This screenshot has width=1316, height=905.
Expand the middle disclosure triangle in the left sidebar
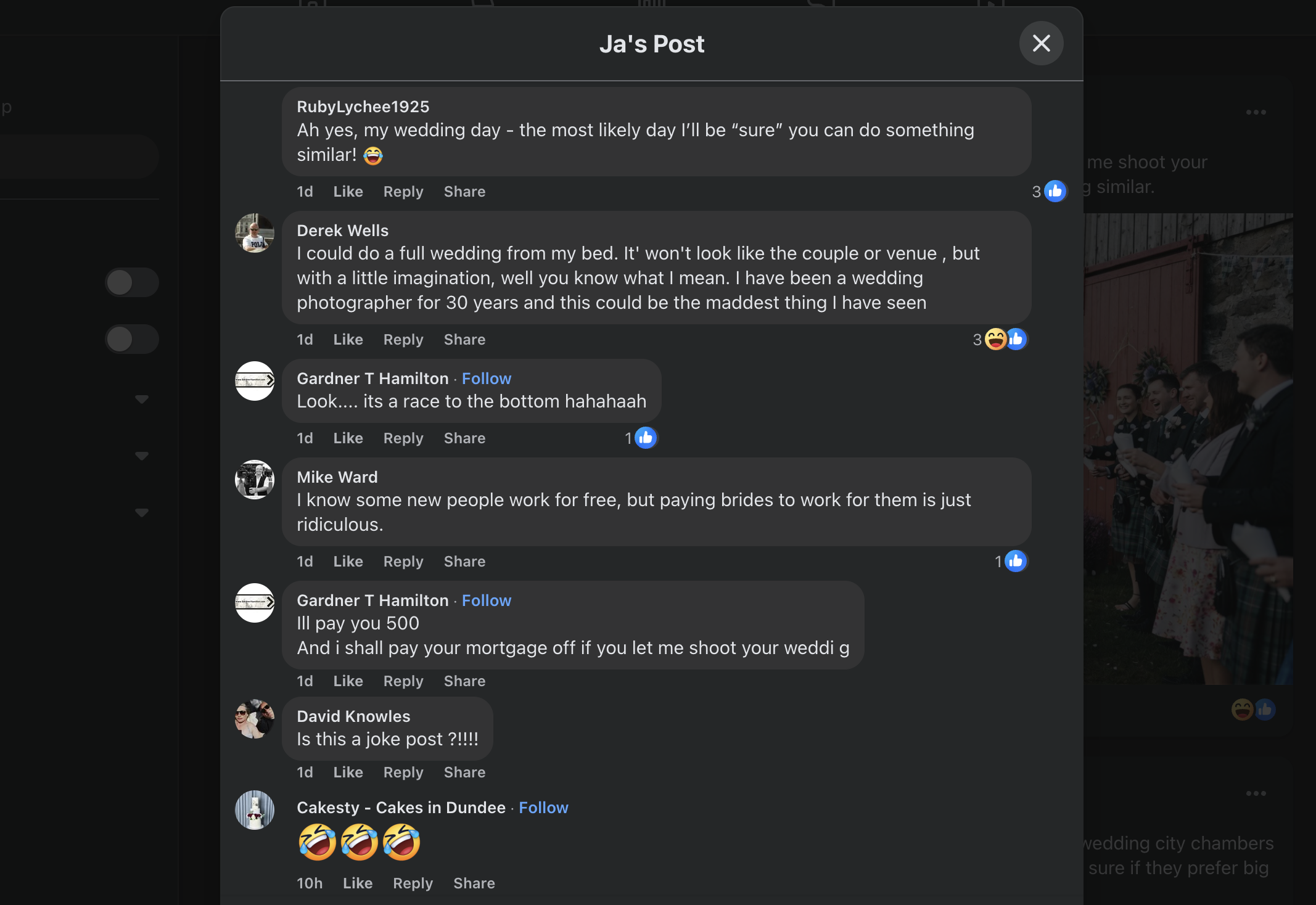coord(142,456)
